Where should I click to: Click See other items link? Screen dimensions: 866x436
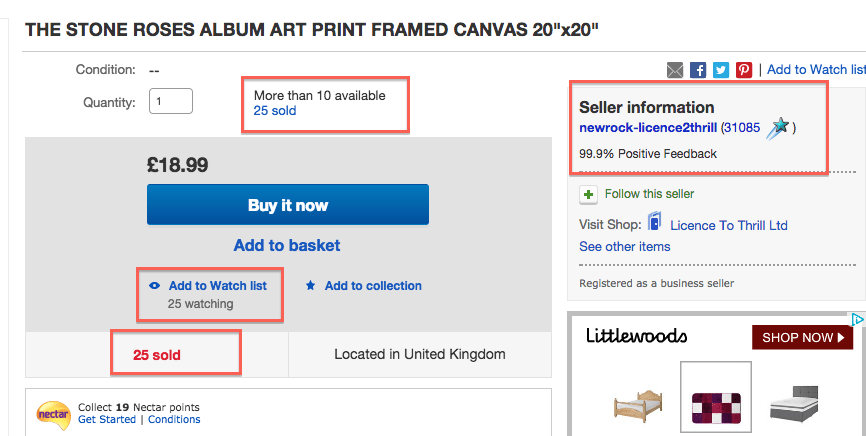(x=625, y=246)
